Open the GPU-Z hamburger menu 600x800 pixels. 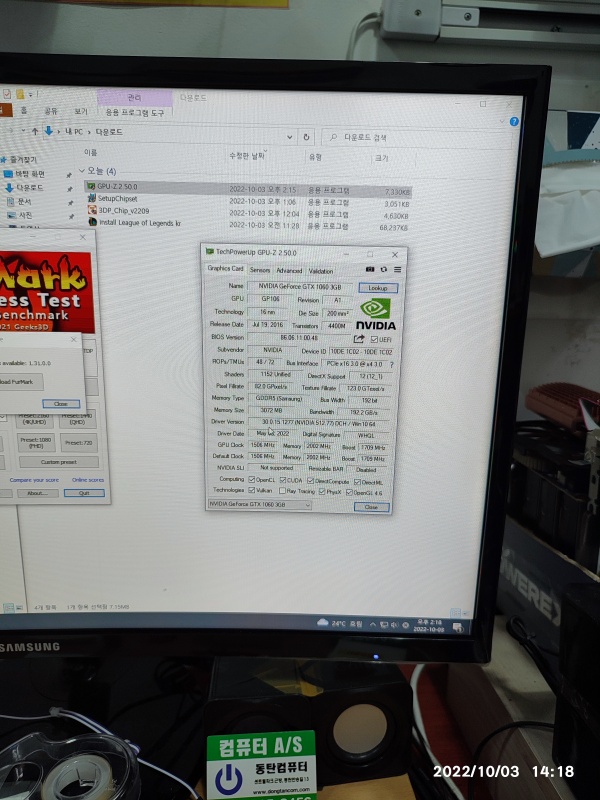[397, 269]
